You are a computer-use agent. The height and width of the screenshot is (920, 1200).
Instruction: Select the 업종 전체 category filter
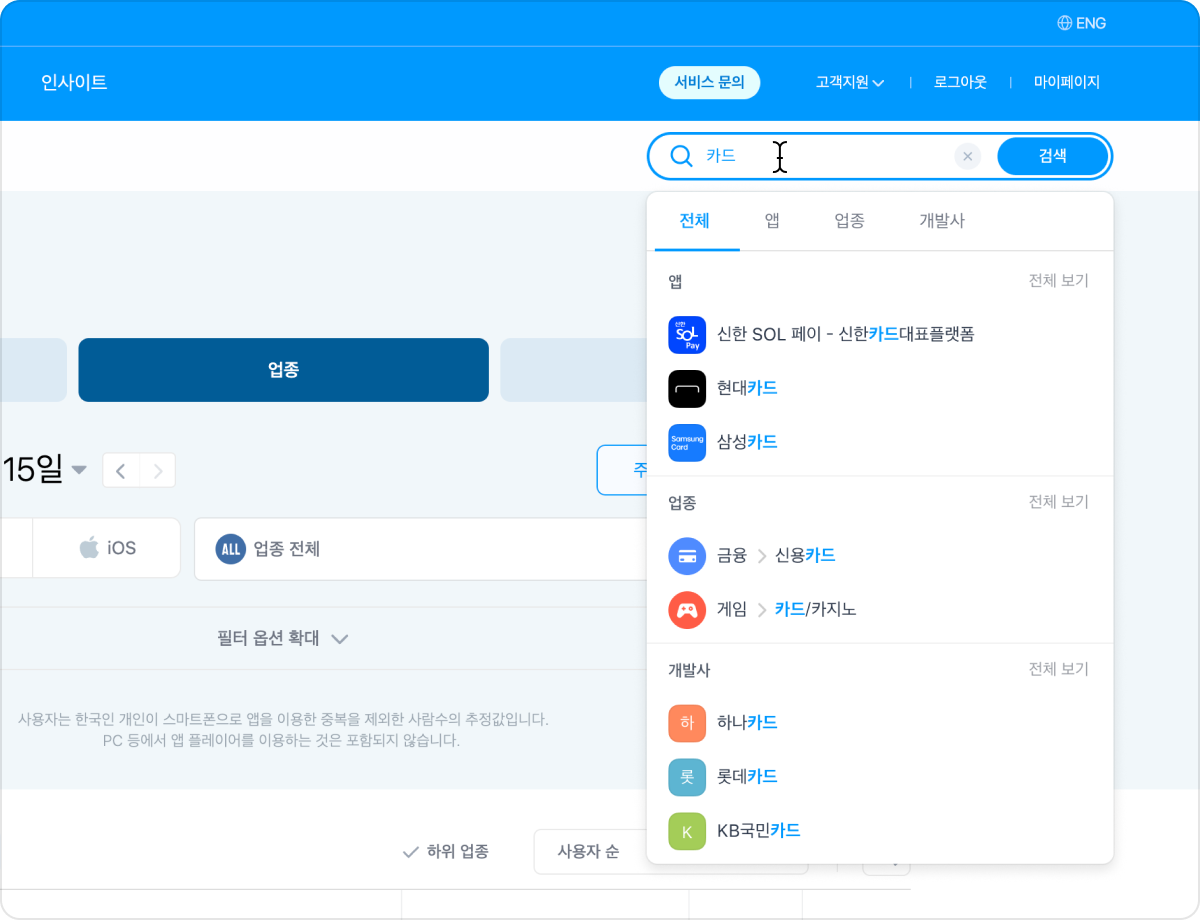pyautogui.click(x=420, y=548)
